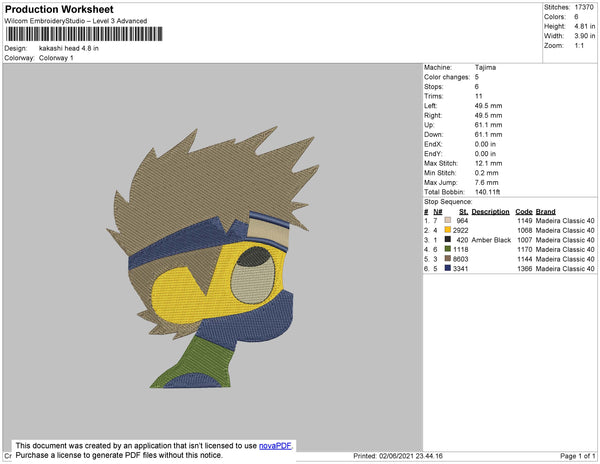Screen dimensions: 600x464
Task: Click the Color changes value 5
Action: coord(477,77)
